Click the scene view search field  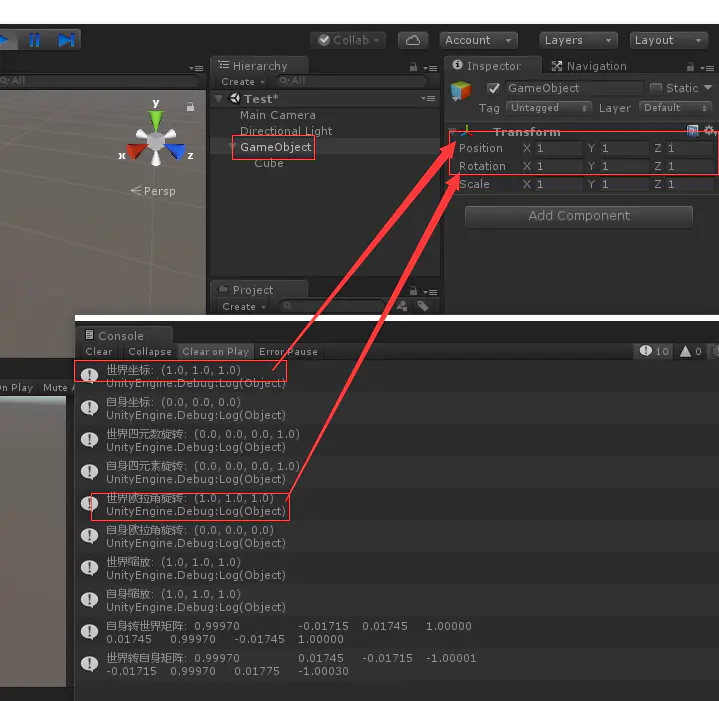99,81
